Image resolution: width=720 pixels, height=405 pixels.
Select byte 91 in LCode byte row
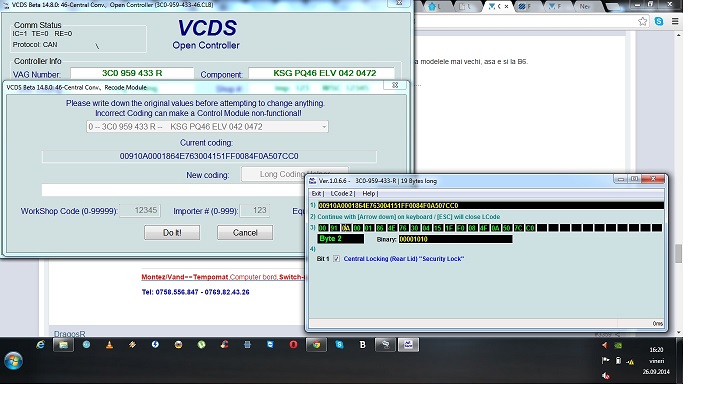point(334,228)
